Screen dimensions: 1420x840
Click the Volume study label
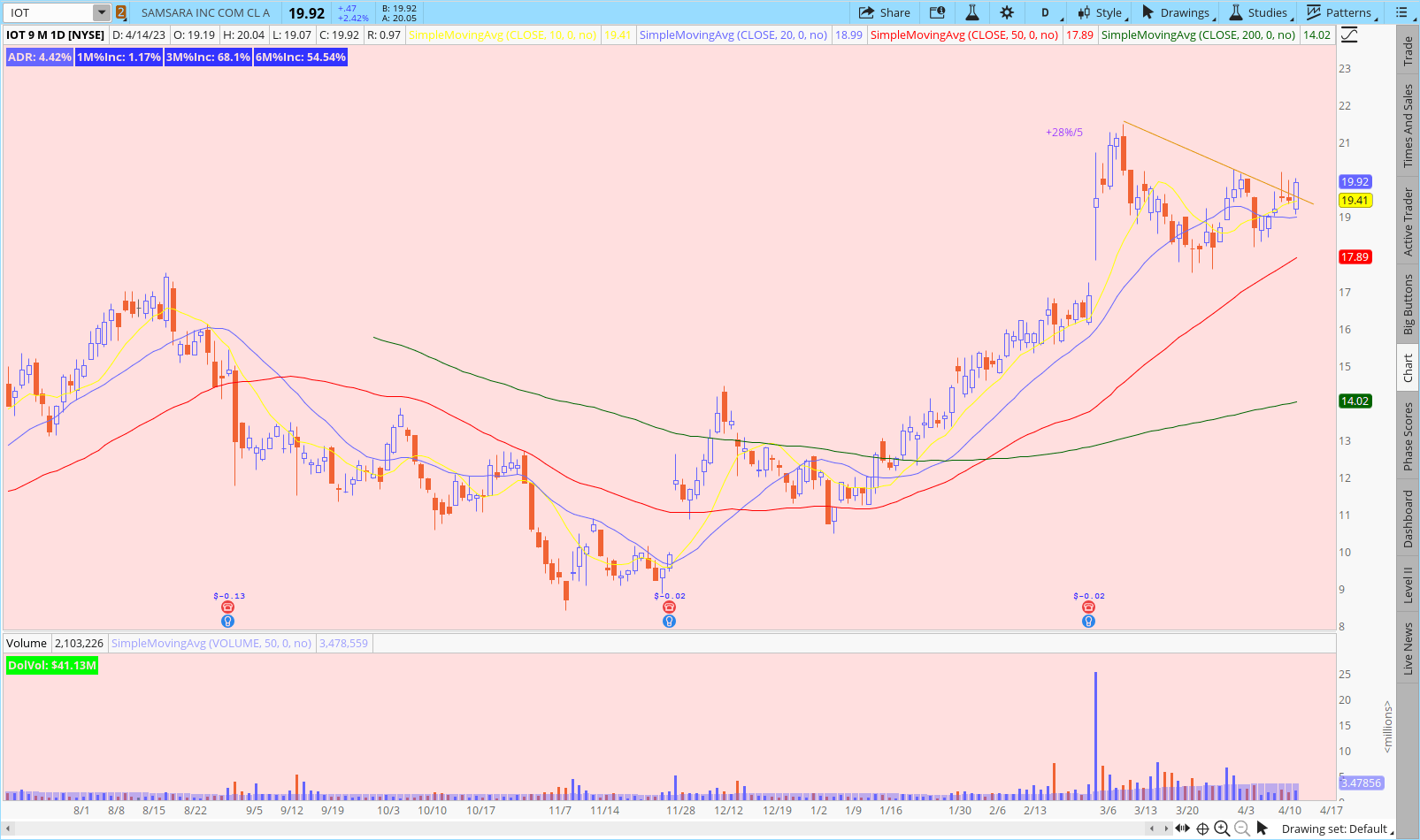[x=27, y=643]
